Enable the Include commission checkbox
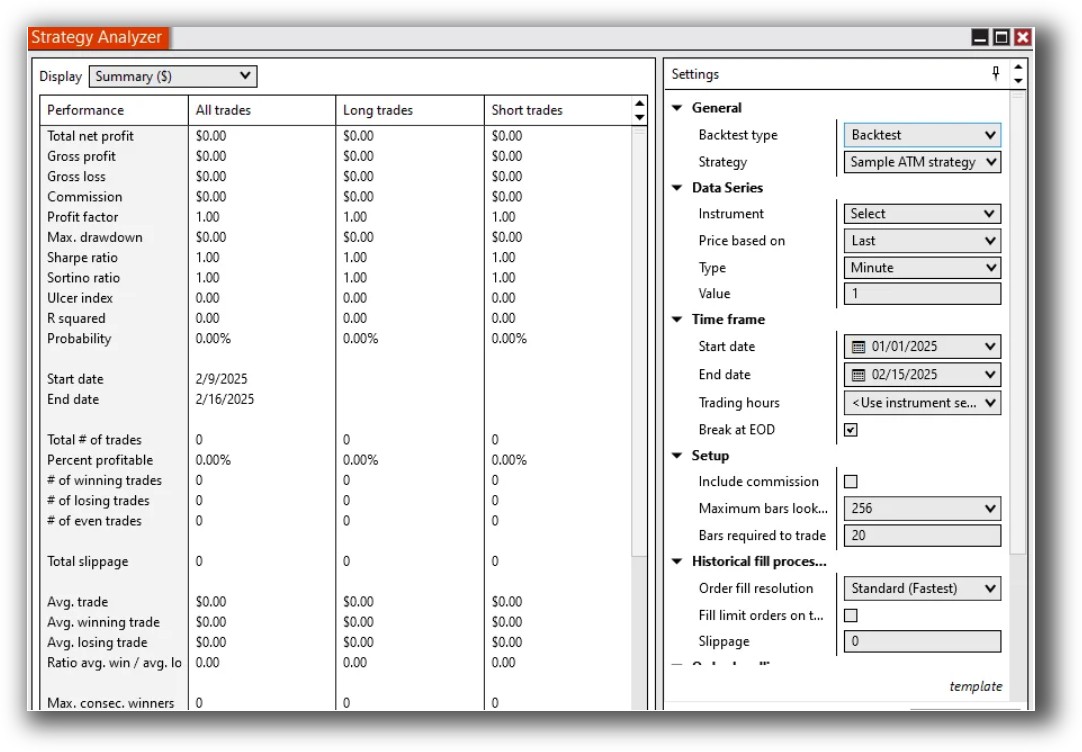This screenshot has width=1082, height=752. [x=849, y=481]
